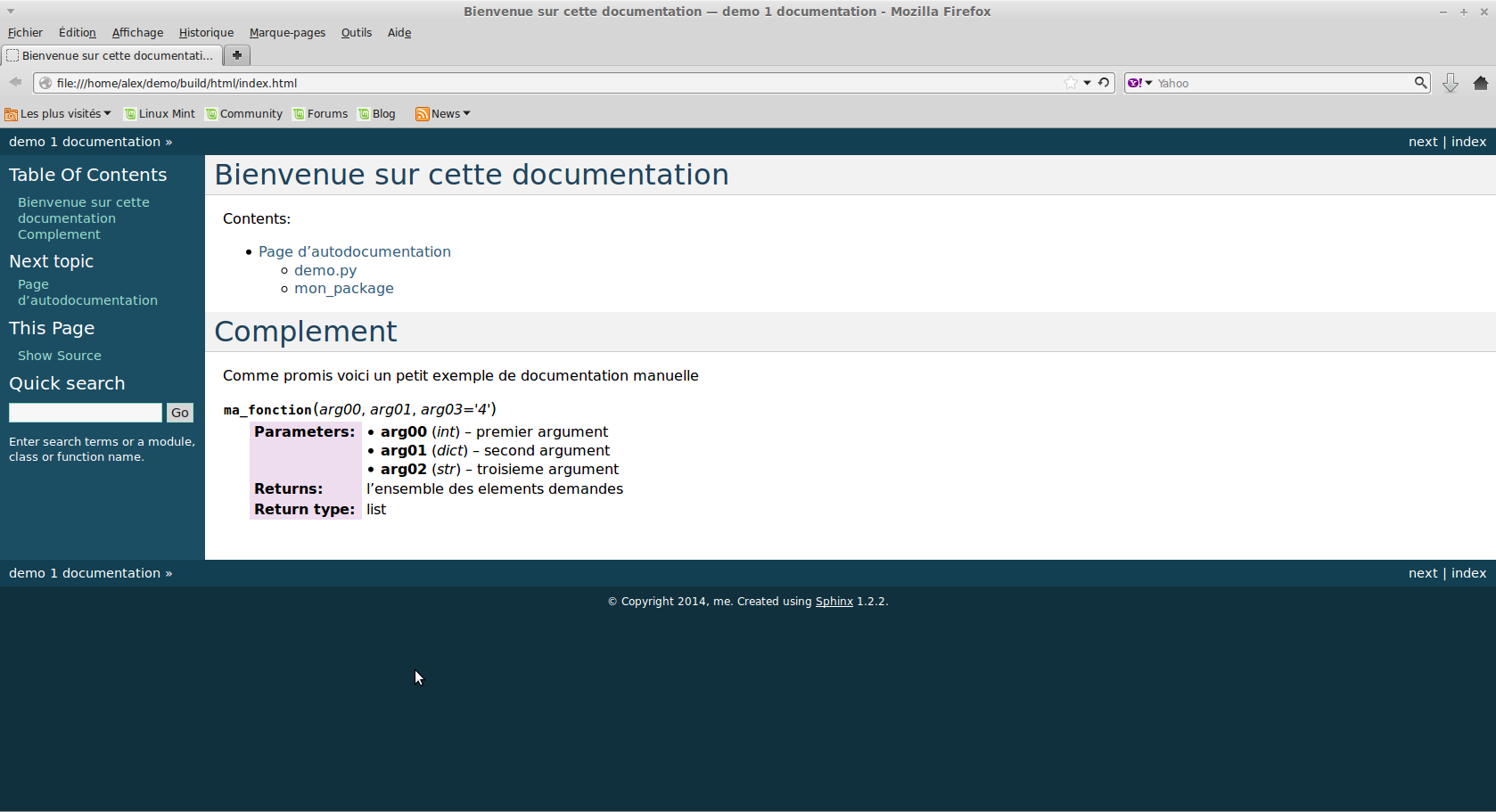Screen dimensions: 1496x812
Task: Follow the Page d'autodocumentation content link
Action: coord(354,251)
